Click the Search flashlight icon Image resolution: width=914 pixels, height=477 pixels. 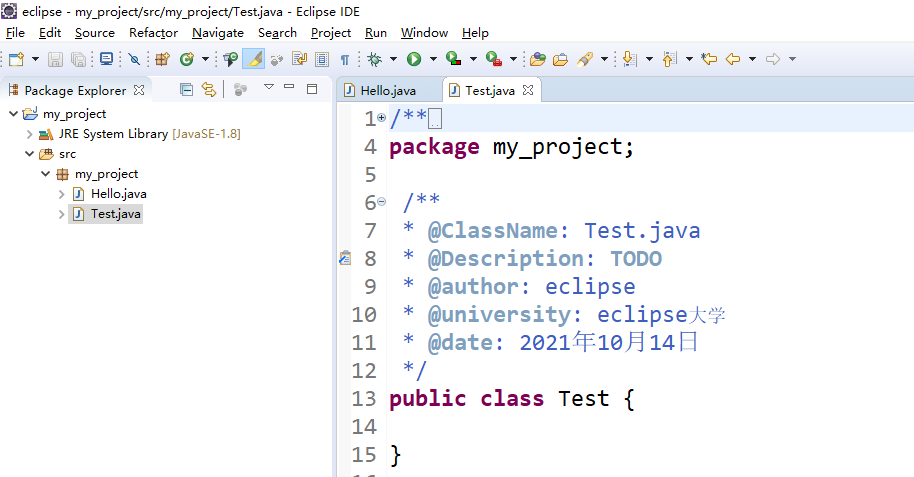tap(585, 59)
